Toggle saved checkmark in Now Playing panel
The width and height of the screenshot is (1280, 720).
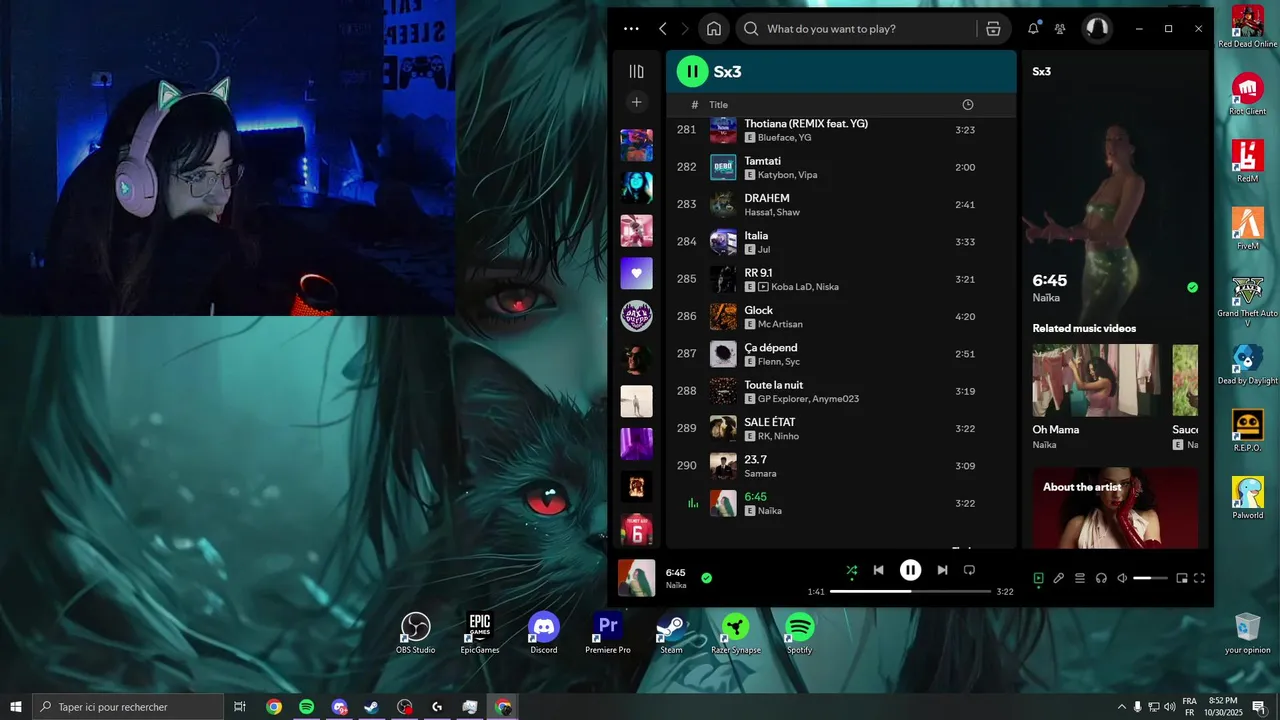(x=1192, y=287)
